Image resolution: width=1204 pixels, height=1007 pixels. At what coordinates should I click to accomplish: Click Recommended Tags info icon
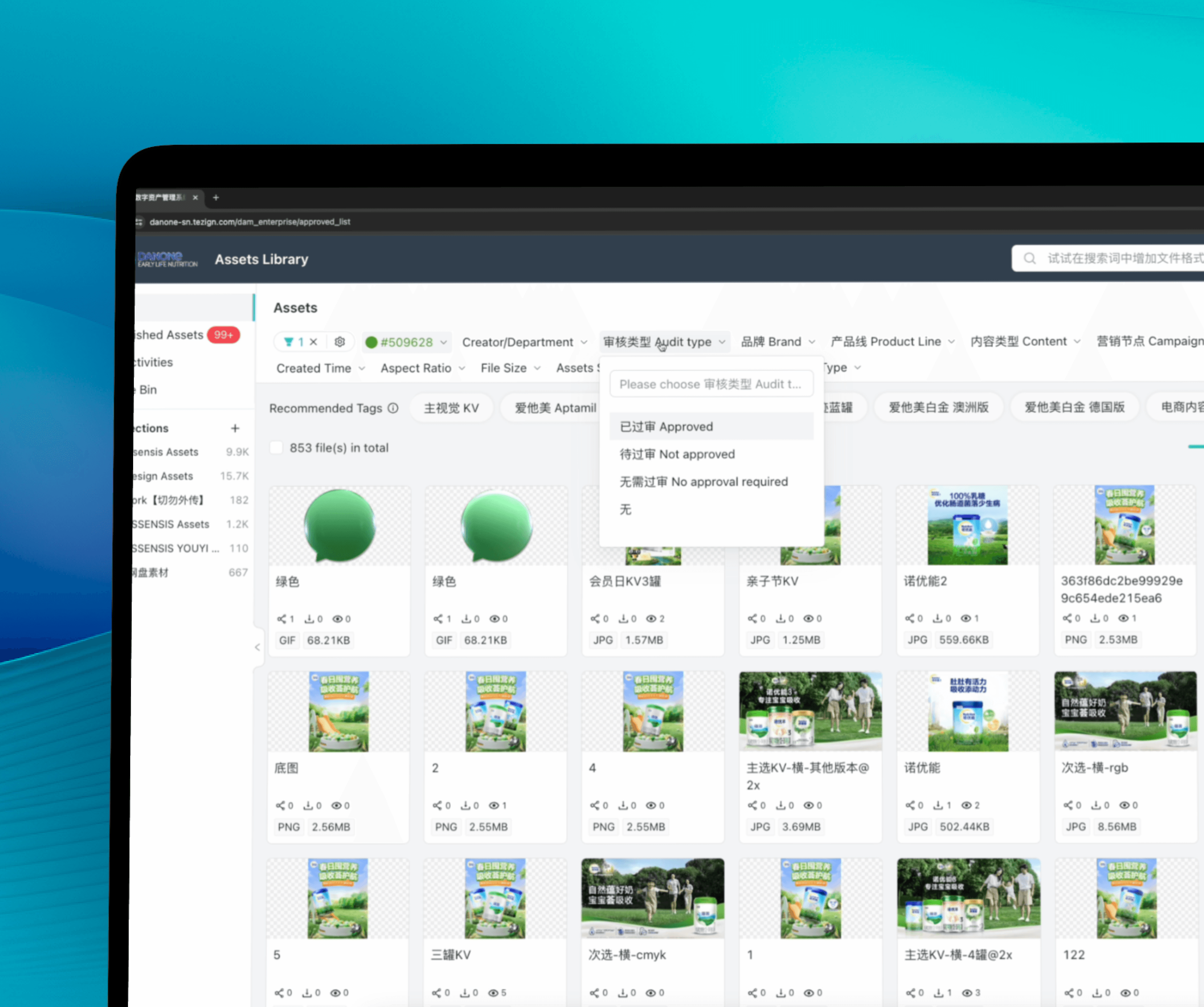tap(393, 408)
